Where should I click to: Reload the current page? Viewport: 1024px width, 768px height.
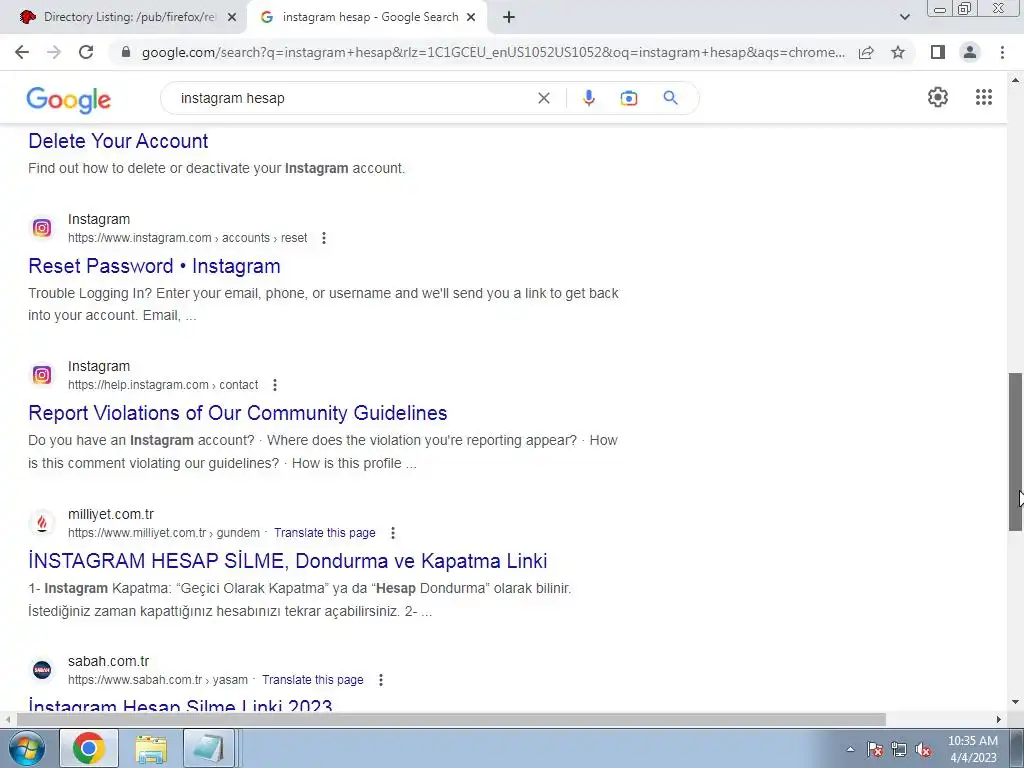click(86, 52)
